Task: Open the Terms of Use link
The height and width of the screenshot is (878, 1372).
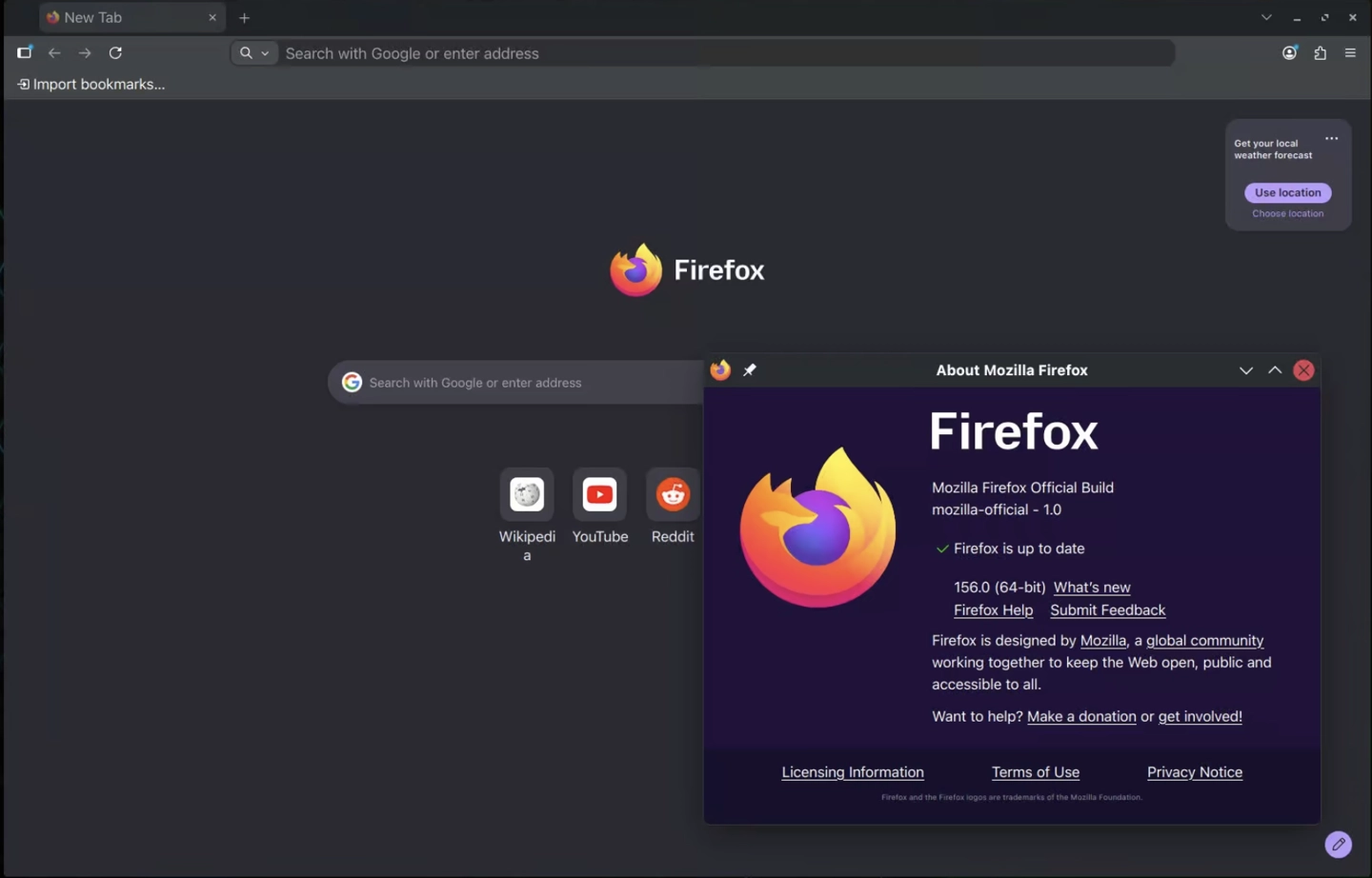Action: pos(1036,772)
